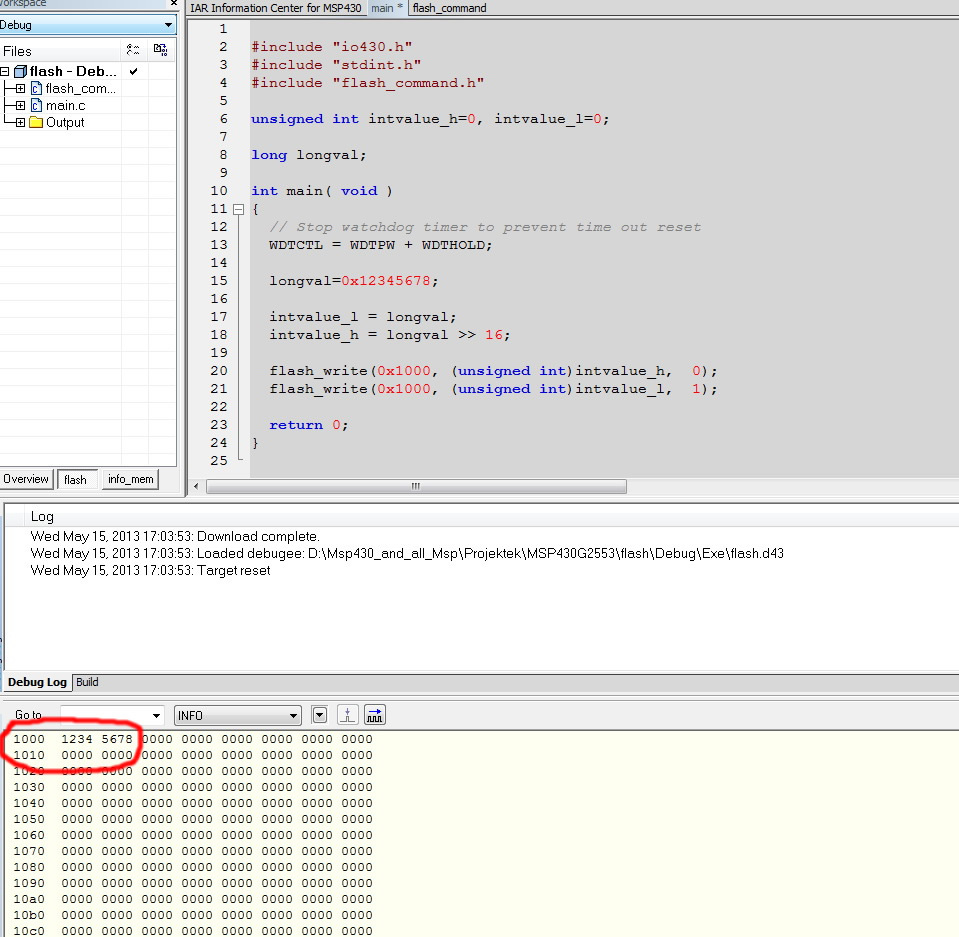Select the Output folder icon
This screenshot has height=937, width=959.
click(x=36, y=122)
